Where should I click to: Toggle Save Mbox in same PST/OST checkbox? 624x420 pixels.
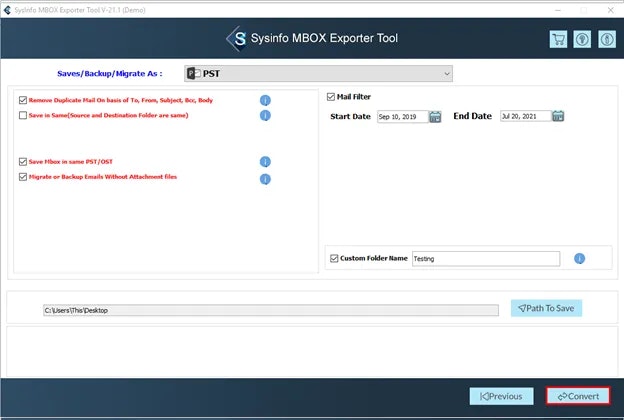tap(23, 161)
